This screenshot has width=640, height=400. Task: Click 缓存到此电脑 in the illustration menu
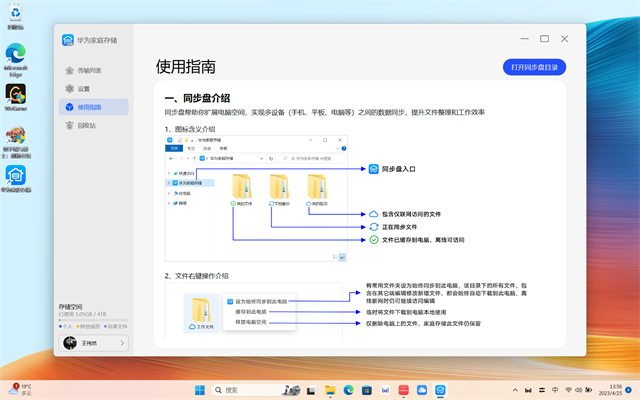point(251,311)
